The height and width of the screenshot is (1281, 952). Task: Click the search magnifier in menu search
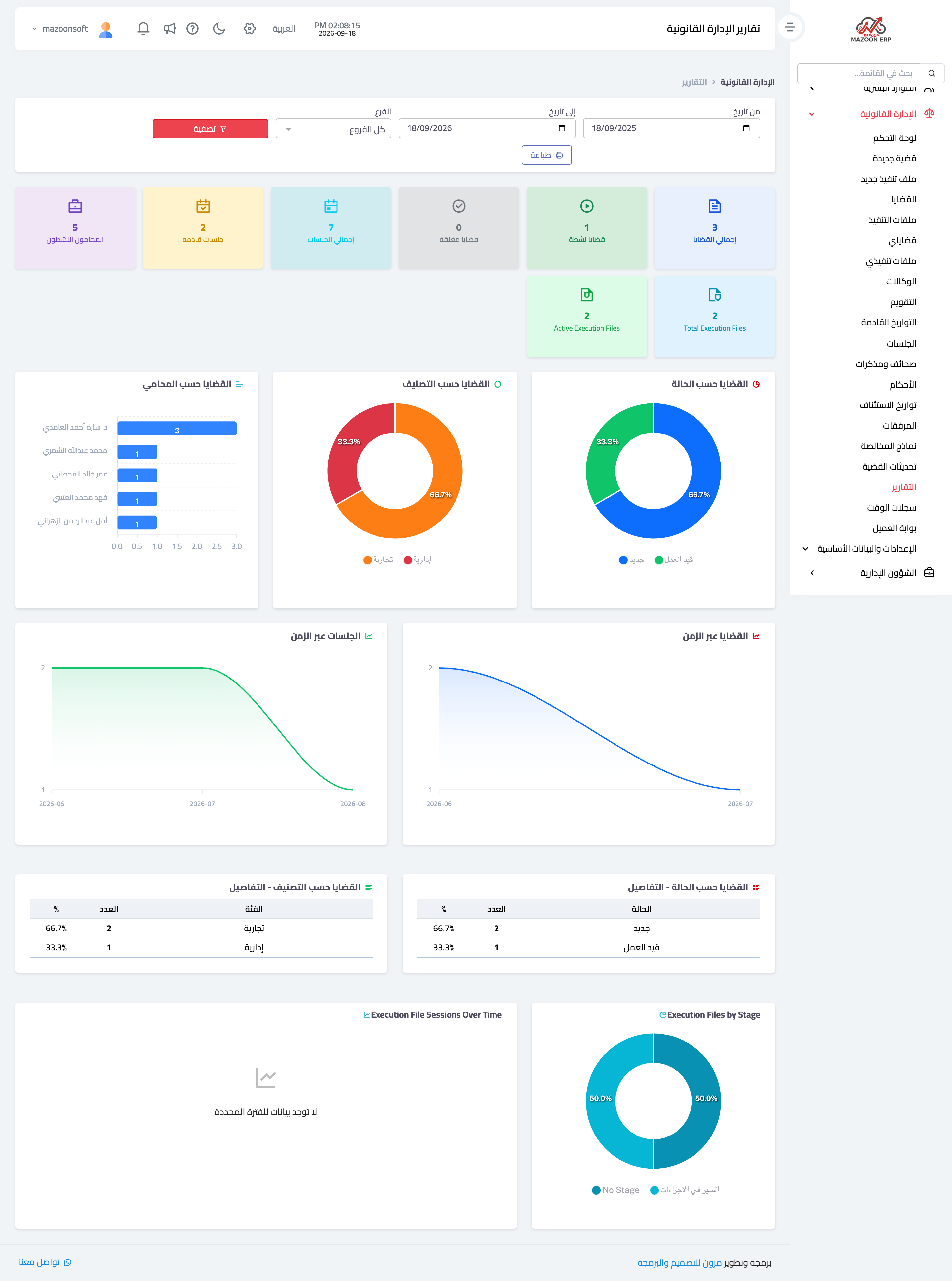pos(931,73)
